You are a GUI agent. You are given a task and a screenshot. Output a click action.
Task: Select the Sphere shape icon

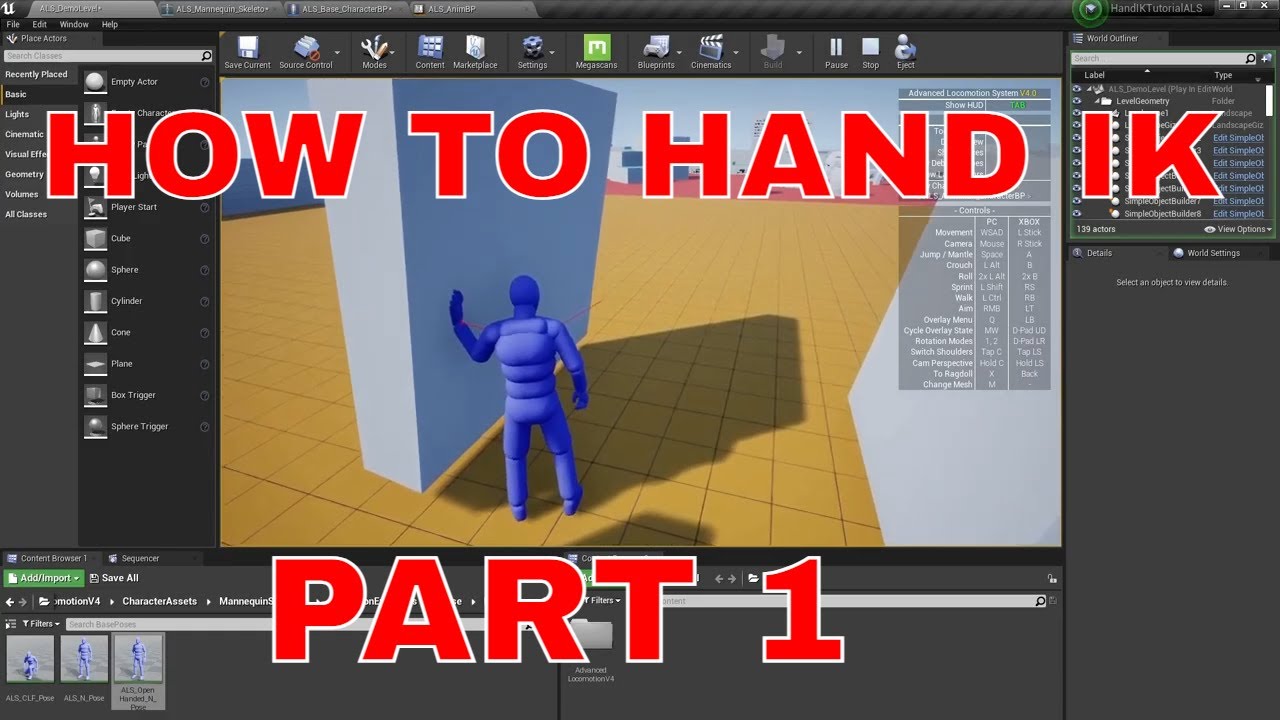[95, 270]
